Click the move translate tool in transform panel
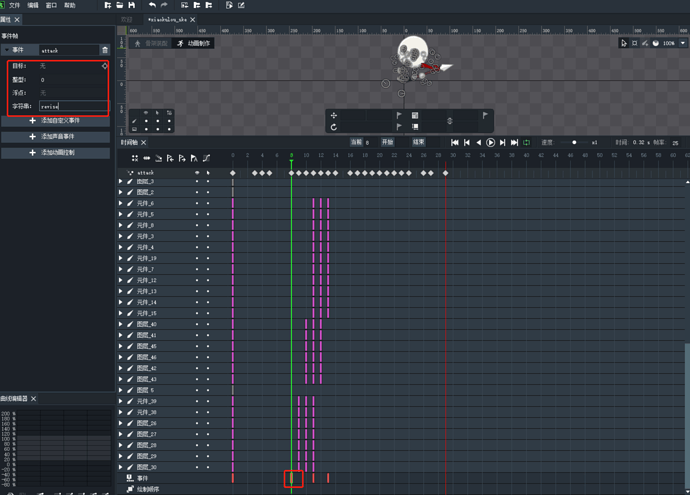This screenshot has width=690, height=495. 334,115
